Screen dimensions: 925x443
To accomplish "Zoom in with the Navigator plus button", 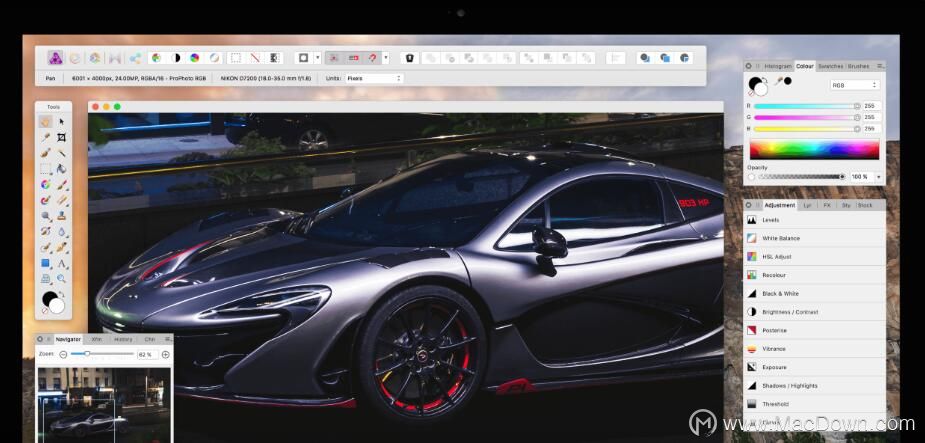I will 166,355.
